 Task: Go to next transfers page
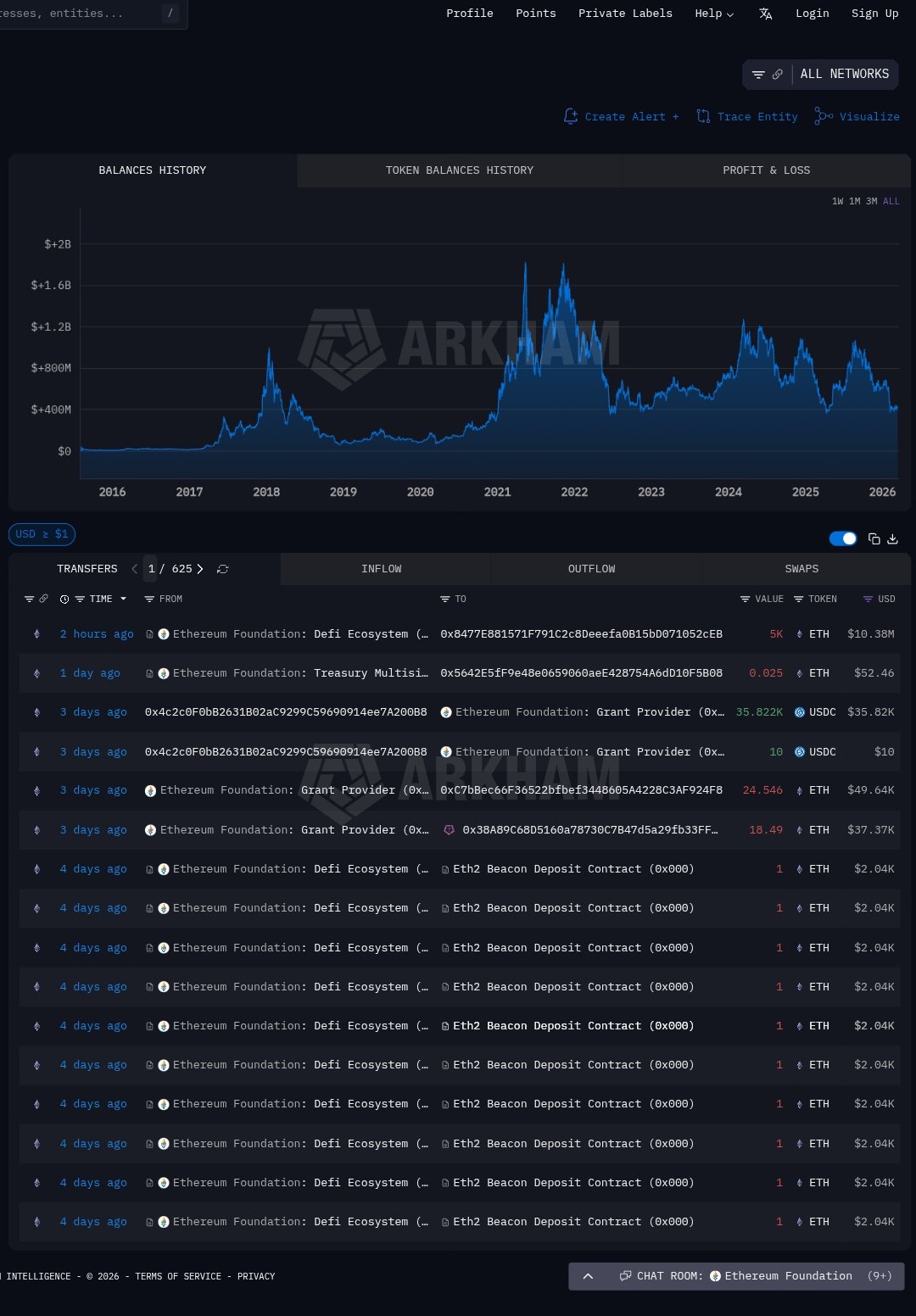(200, 569)
